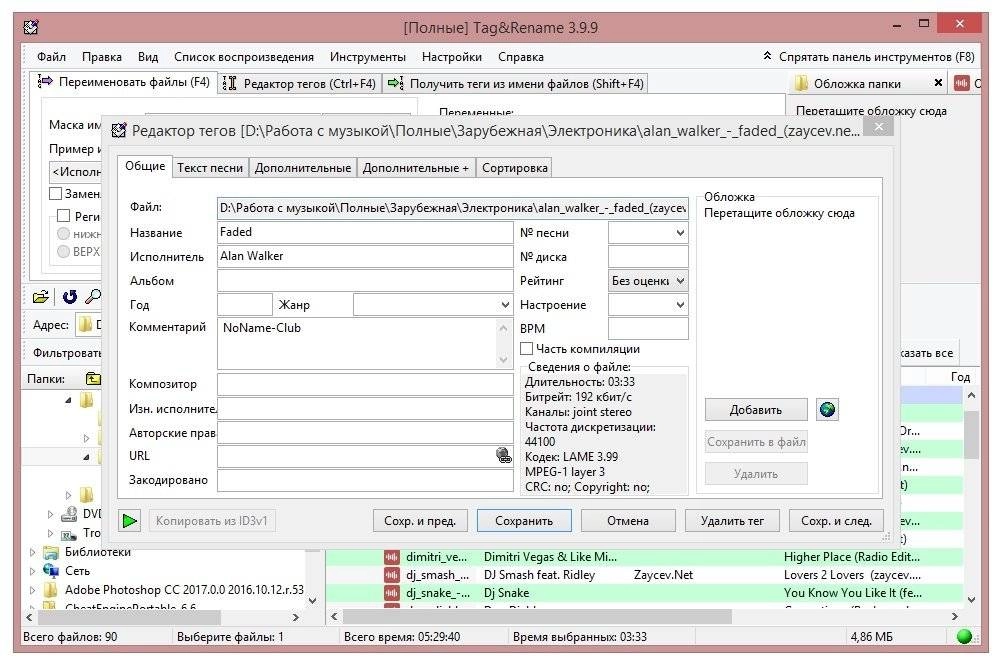The width and height of the screenshot is (1006, 672).
Task: Click the file list vertical scrollbar thumb
Action: [x=971, y=434]
